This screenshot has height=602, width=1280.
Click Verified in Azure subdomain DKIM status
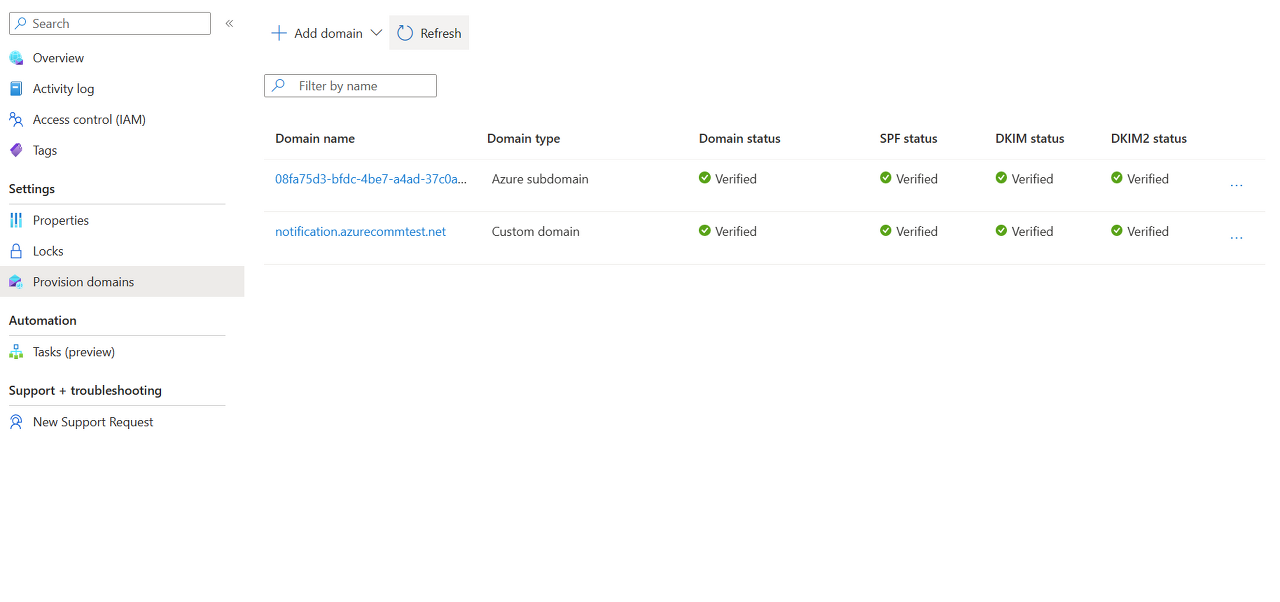[x=1032, y=179]
